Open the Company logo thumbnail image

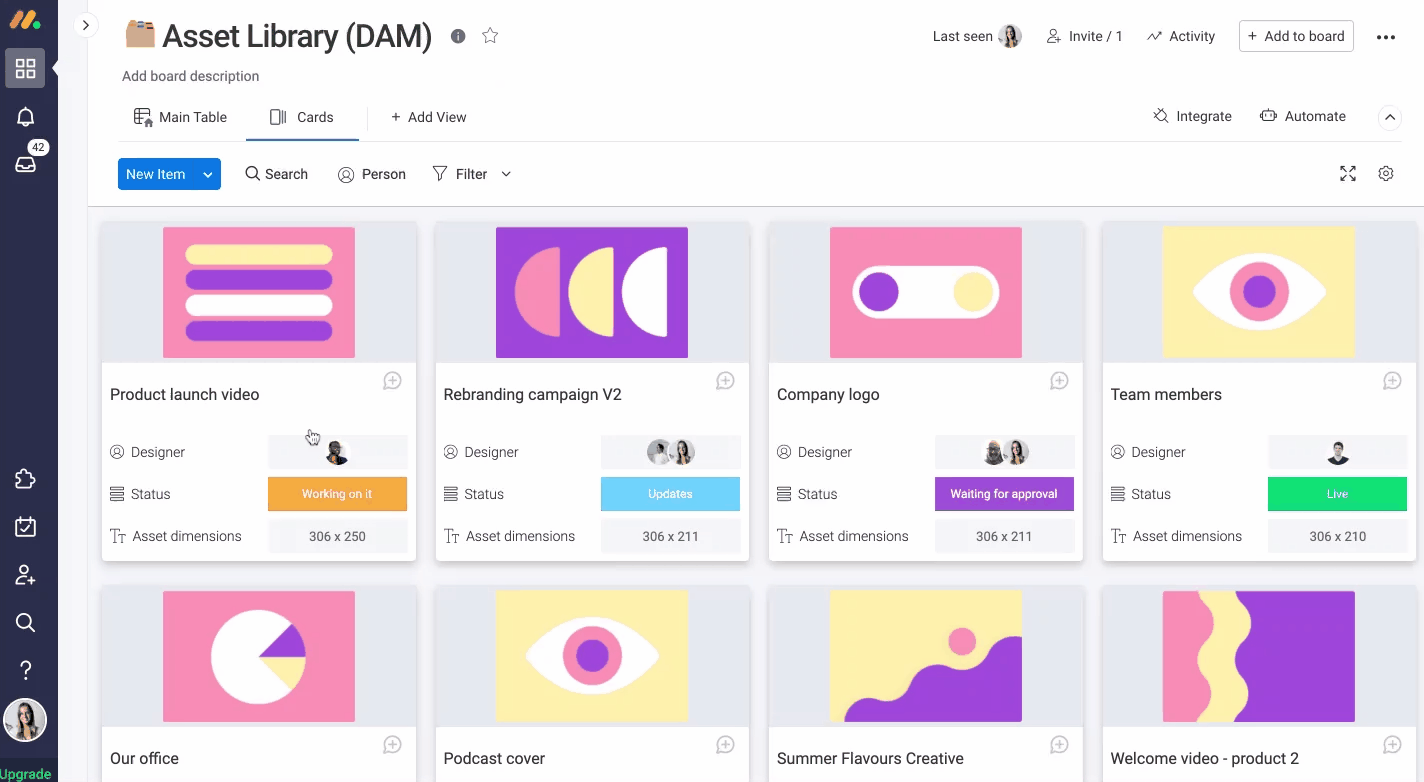tap(926, 292)
